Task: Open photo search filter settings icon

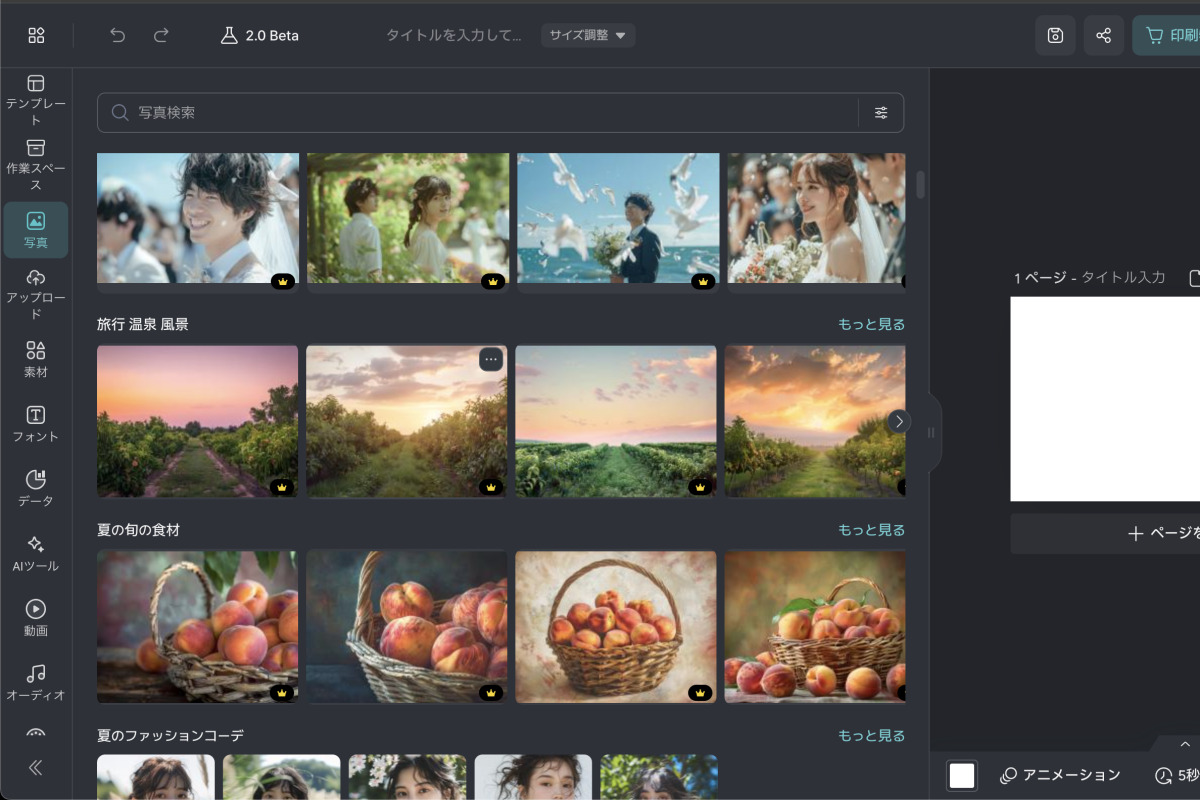Action: tap(881, 113)
